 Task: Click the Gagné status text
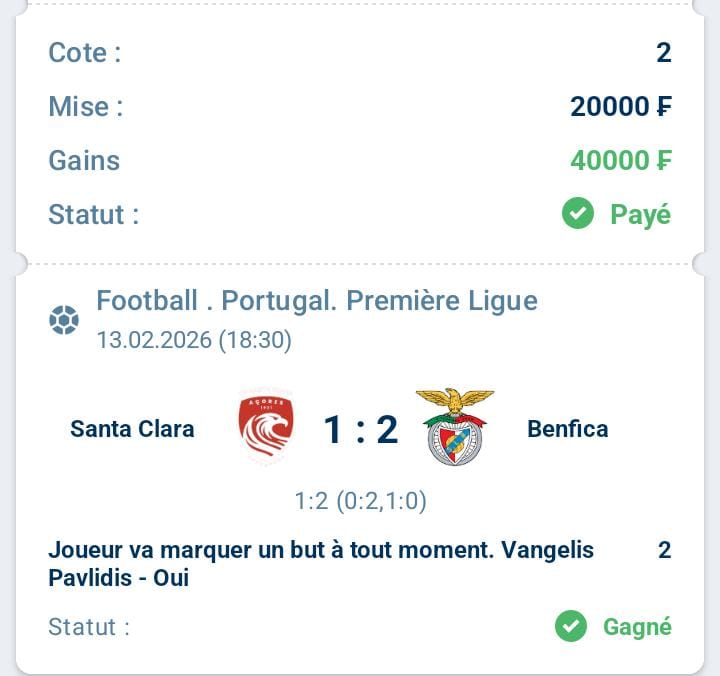pos(637,627)
